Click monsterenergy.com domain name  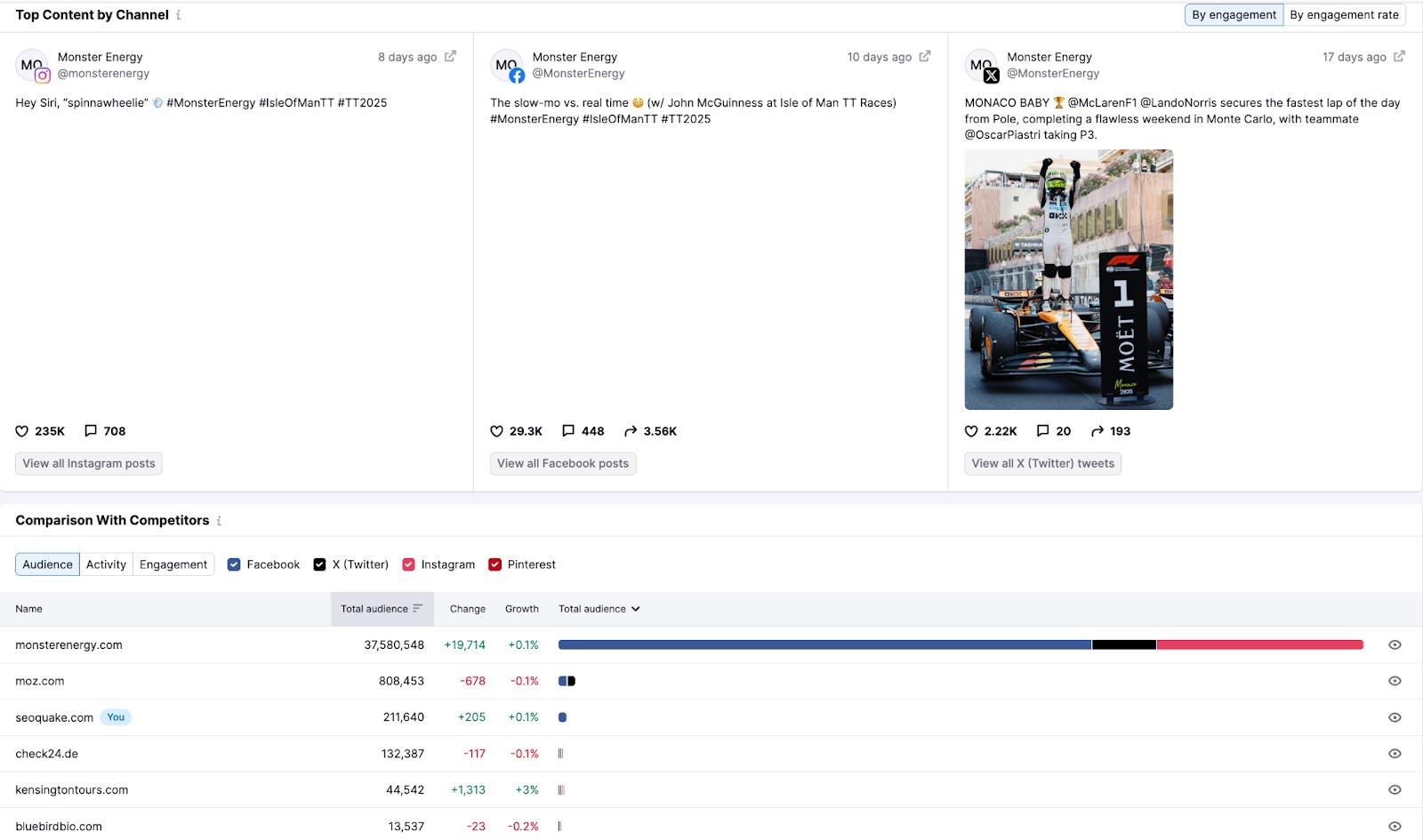pos(68,645)
